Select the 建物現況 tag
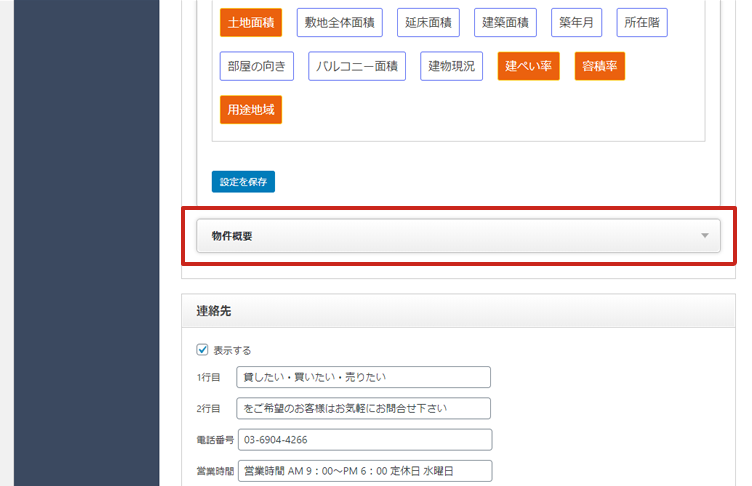 click(451, 66)
